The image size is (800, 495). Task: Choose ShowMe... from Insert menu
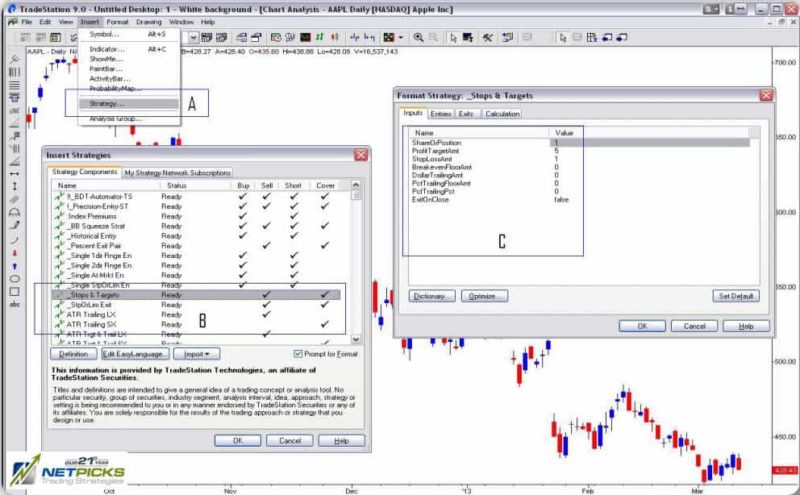129,59
